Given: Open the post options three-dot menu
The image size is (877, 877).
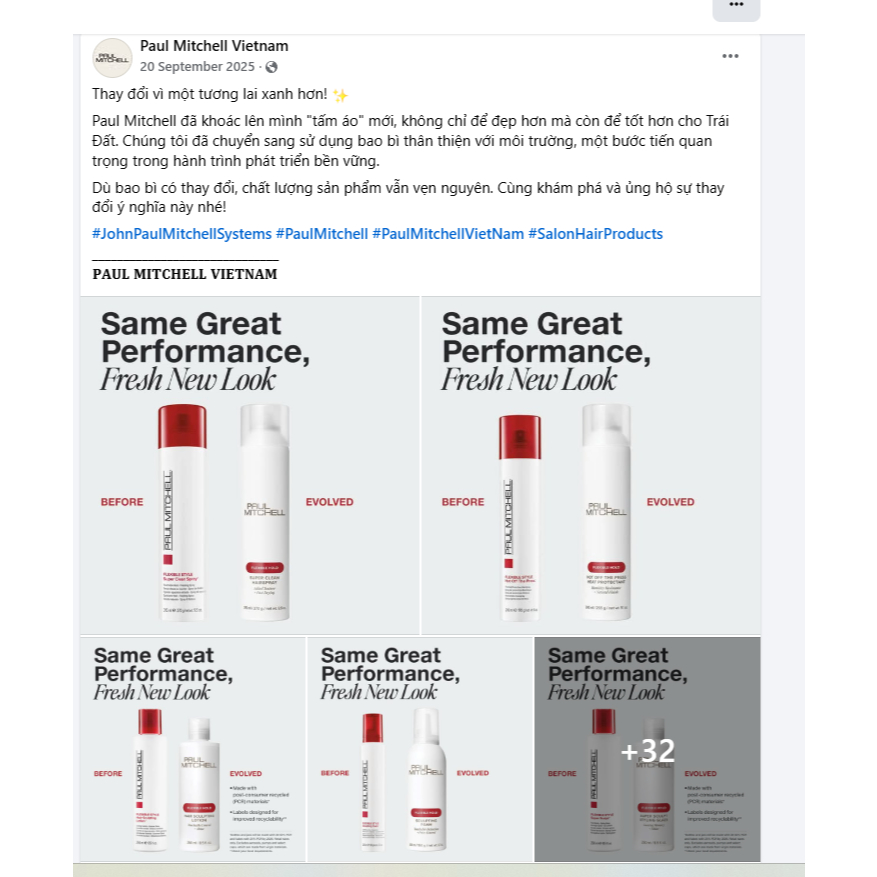Looking at the screenshot, I should (730, 56).
